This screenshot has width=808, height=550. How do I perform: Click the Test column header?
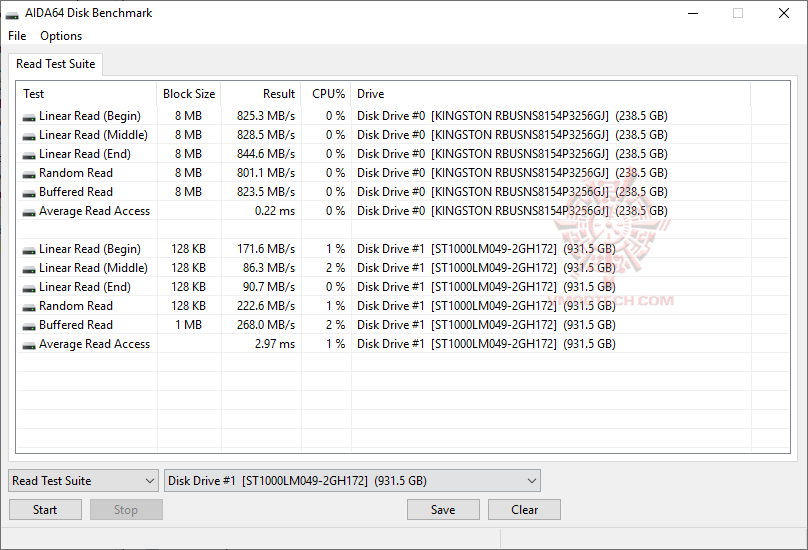[87, 94]
